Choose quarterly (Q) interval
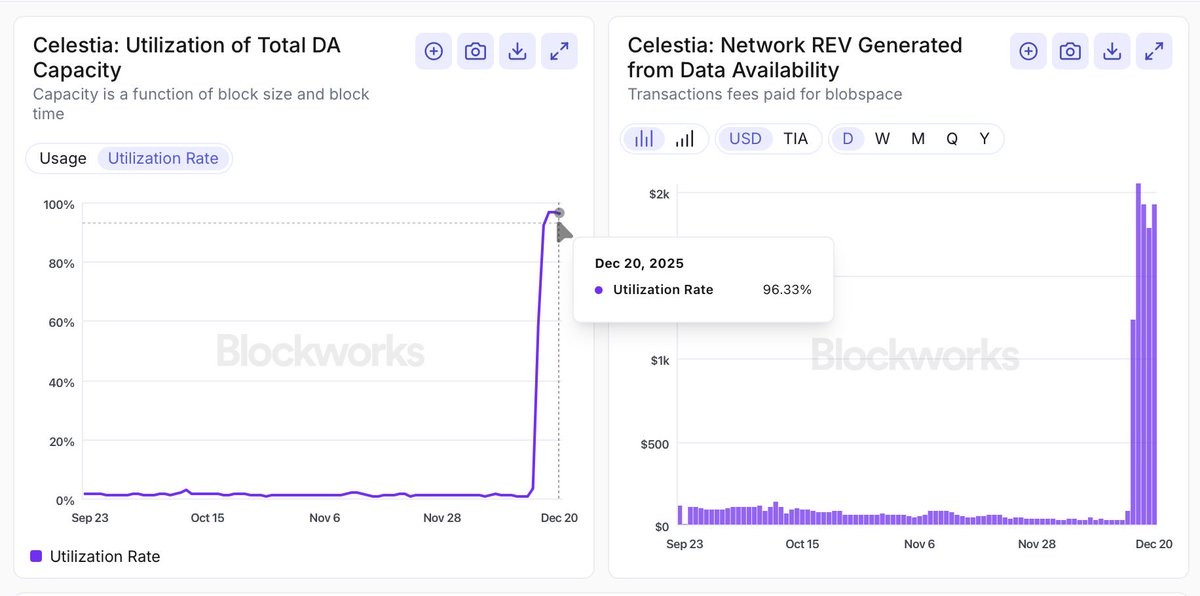1200x596 pixels. pos(952,139)
